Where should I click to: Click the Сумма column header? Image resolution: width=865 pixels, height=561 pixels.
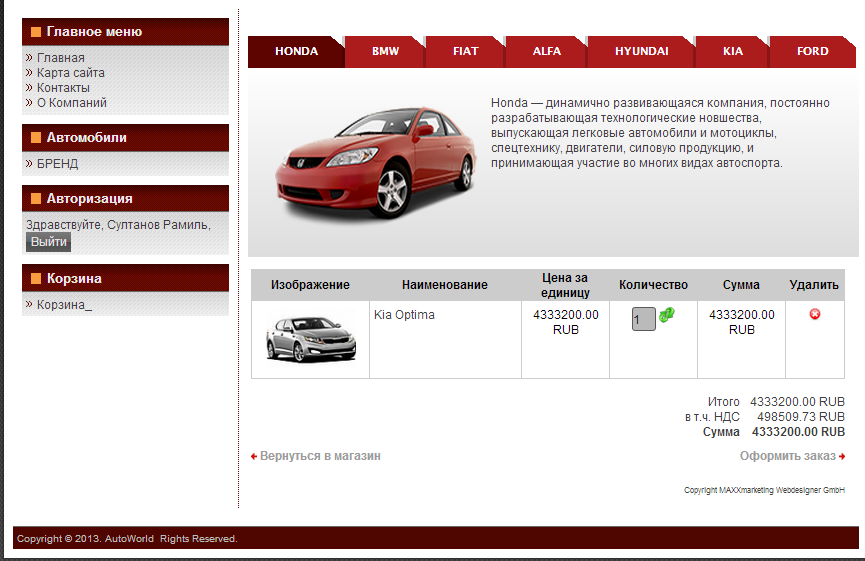[741, 285]
